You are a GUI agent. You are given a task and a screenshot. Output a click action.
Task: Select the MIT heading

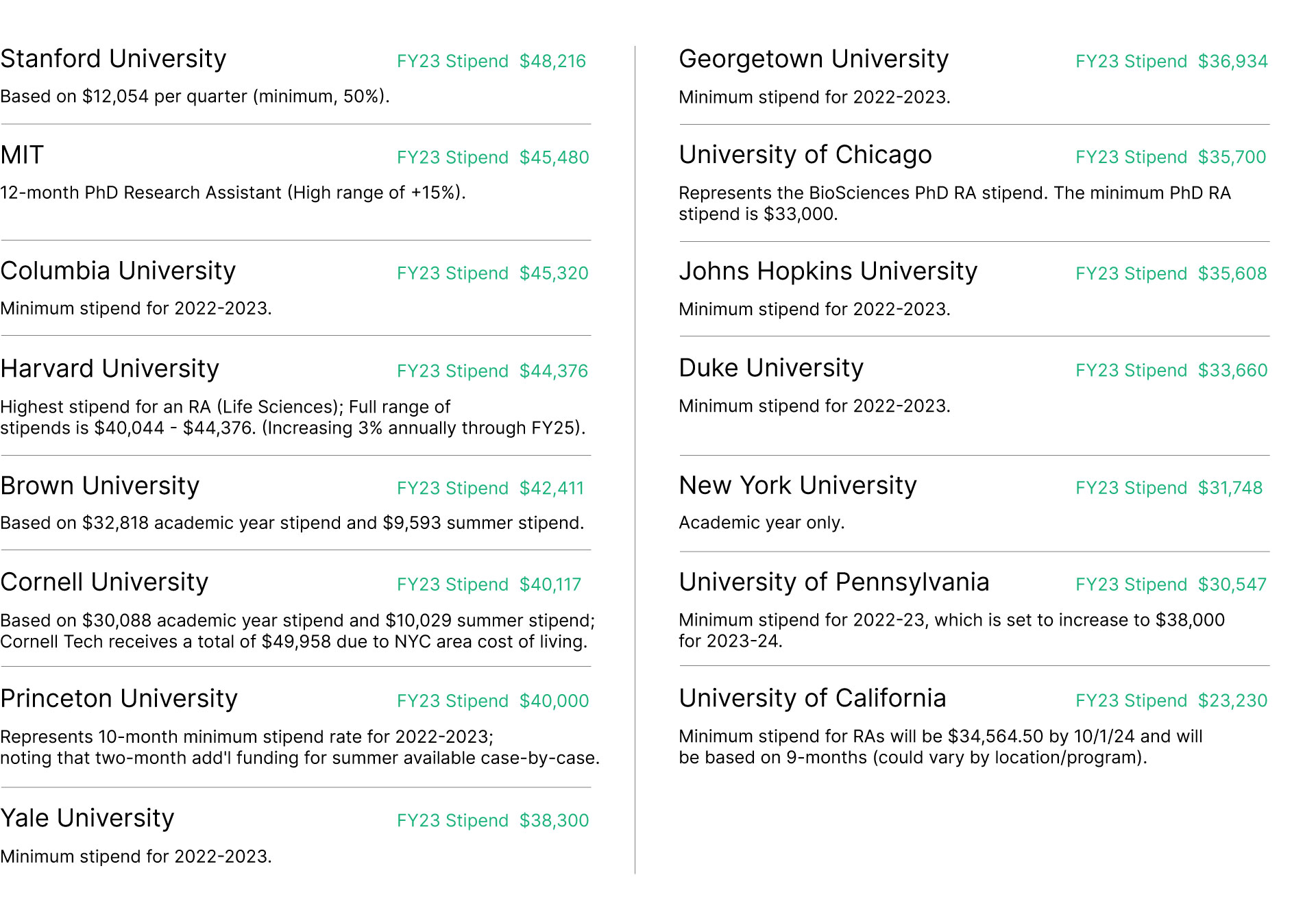(x=22, y=155)
